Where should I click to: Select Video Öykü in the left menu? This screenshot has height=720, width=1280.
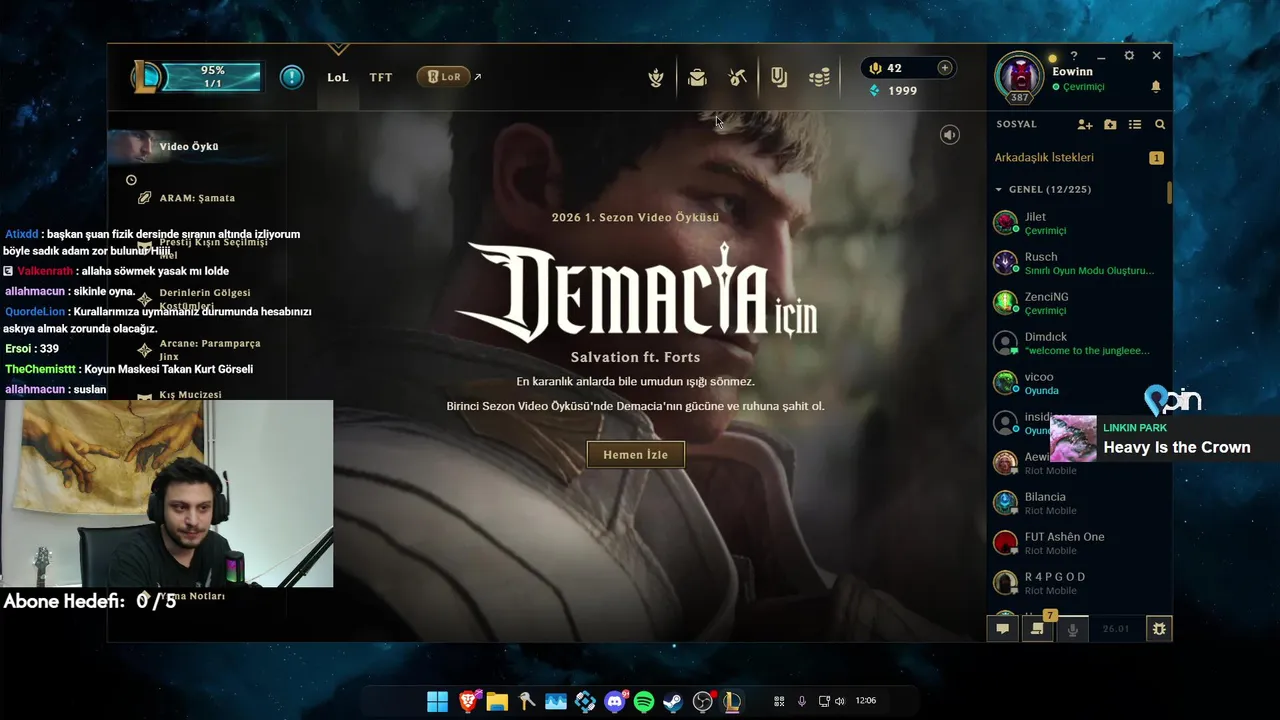pos(189,147)
